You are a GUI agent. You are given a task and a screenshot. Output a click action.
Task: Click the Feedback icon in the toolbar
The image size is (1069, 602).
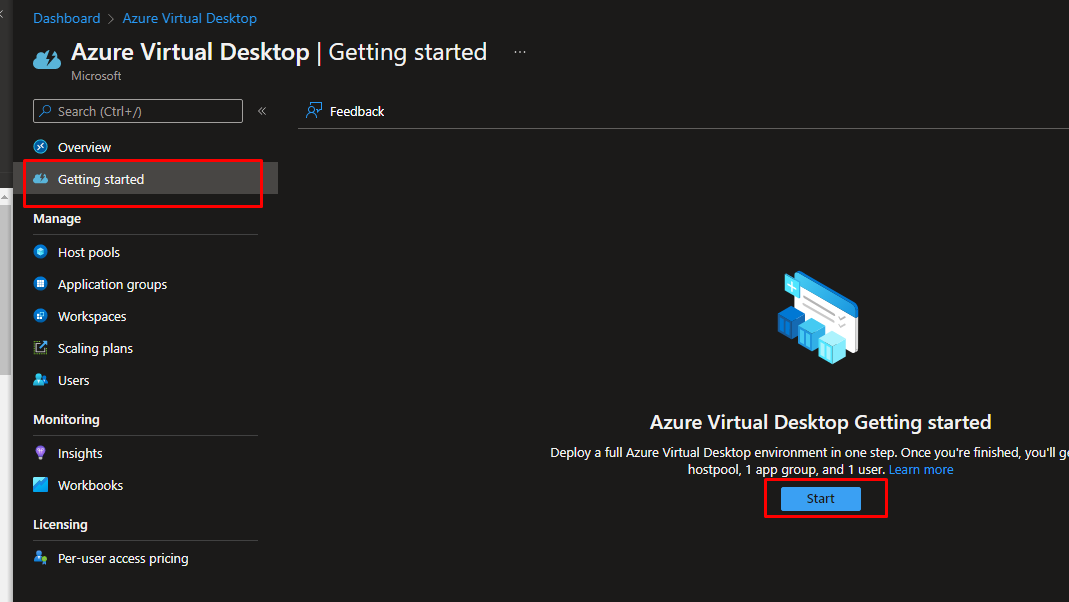point(314,111)
